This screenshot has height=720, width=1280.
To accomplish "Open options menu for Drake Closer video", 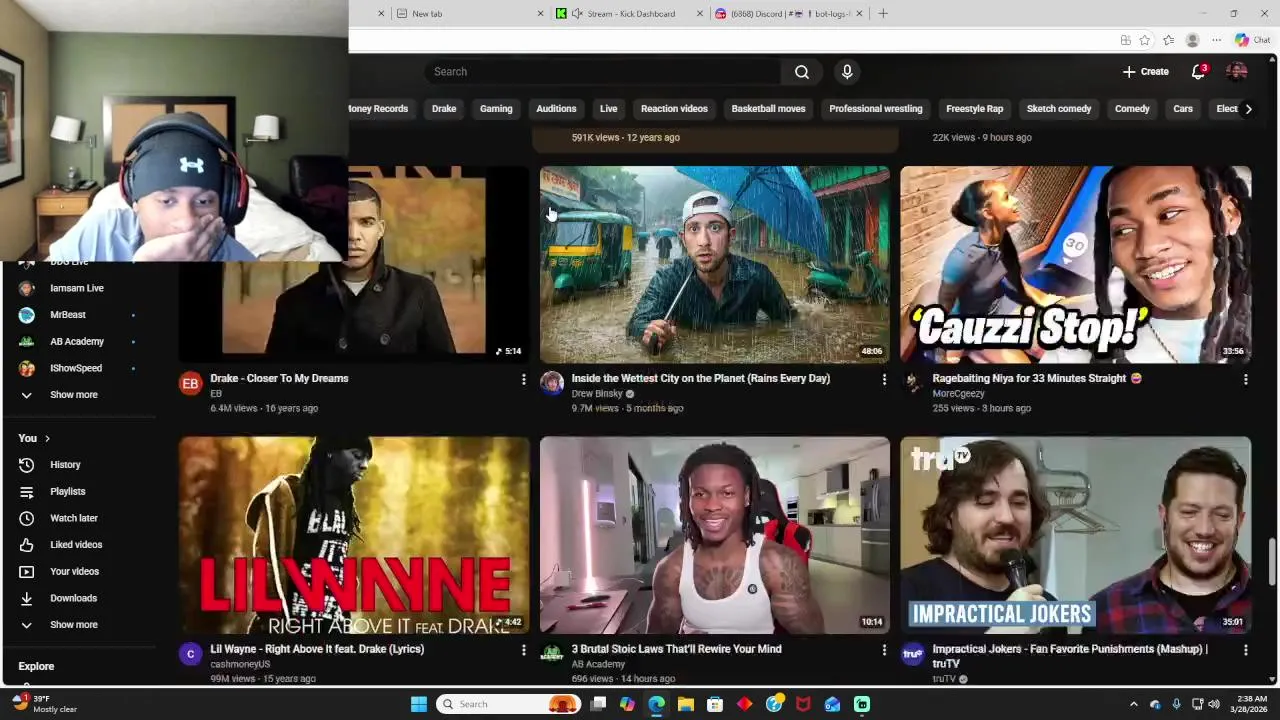I will (x=523, y=380).
